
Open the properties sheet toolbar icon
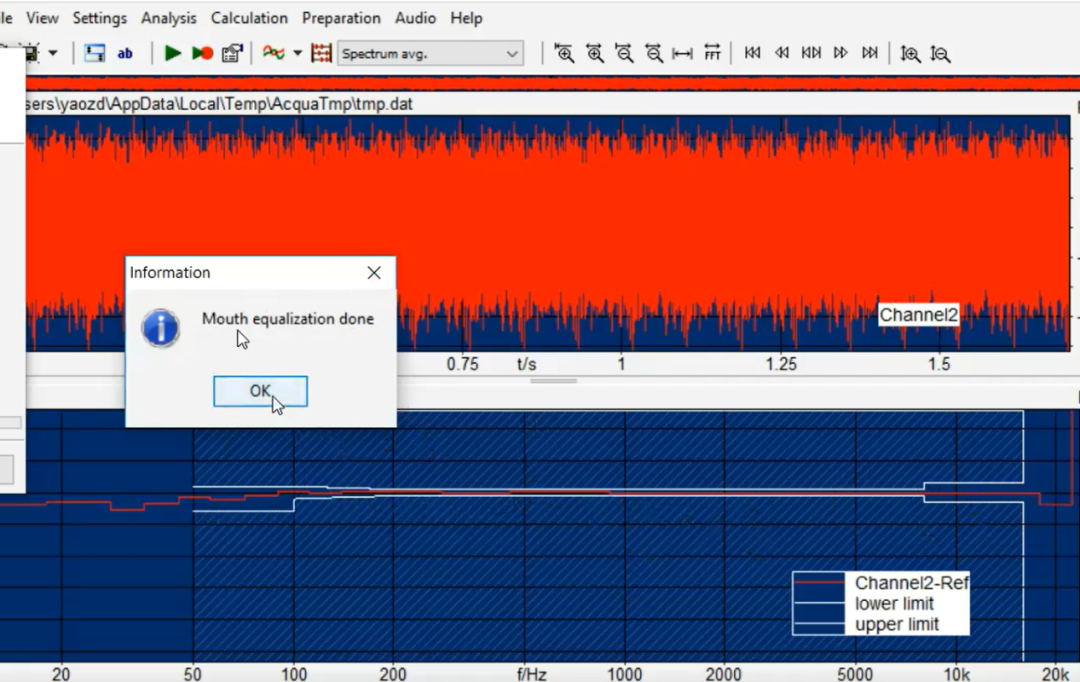[x=232, y=53]
